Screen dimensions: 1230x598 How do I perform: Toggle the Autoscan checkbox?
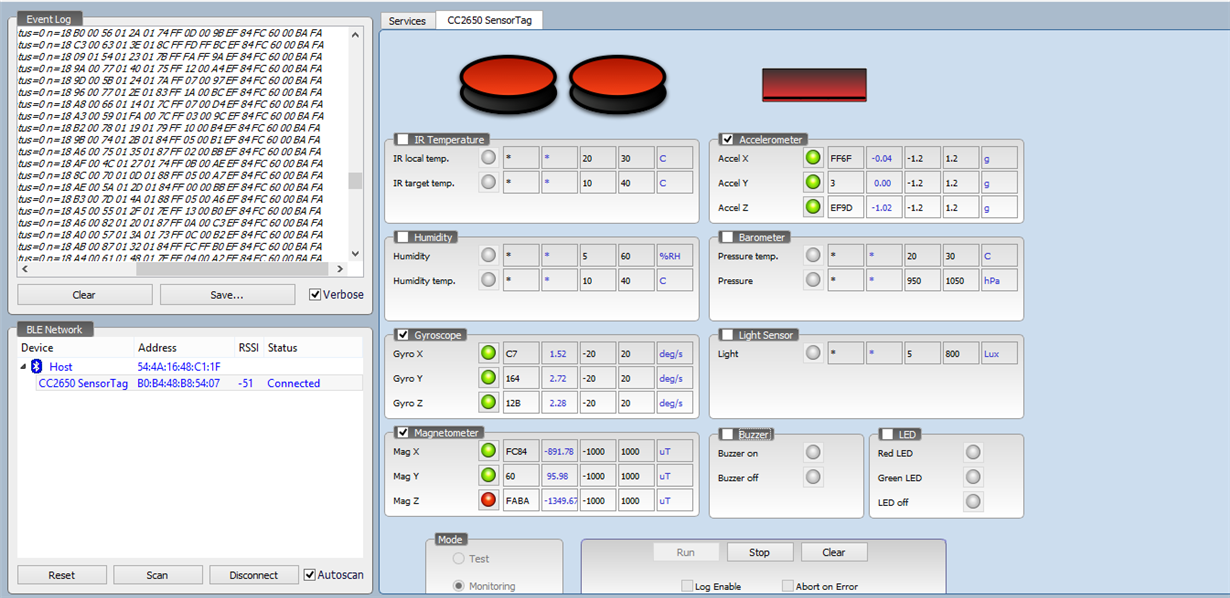(x=309, y=574)
